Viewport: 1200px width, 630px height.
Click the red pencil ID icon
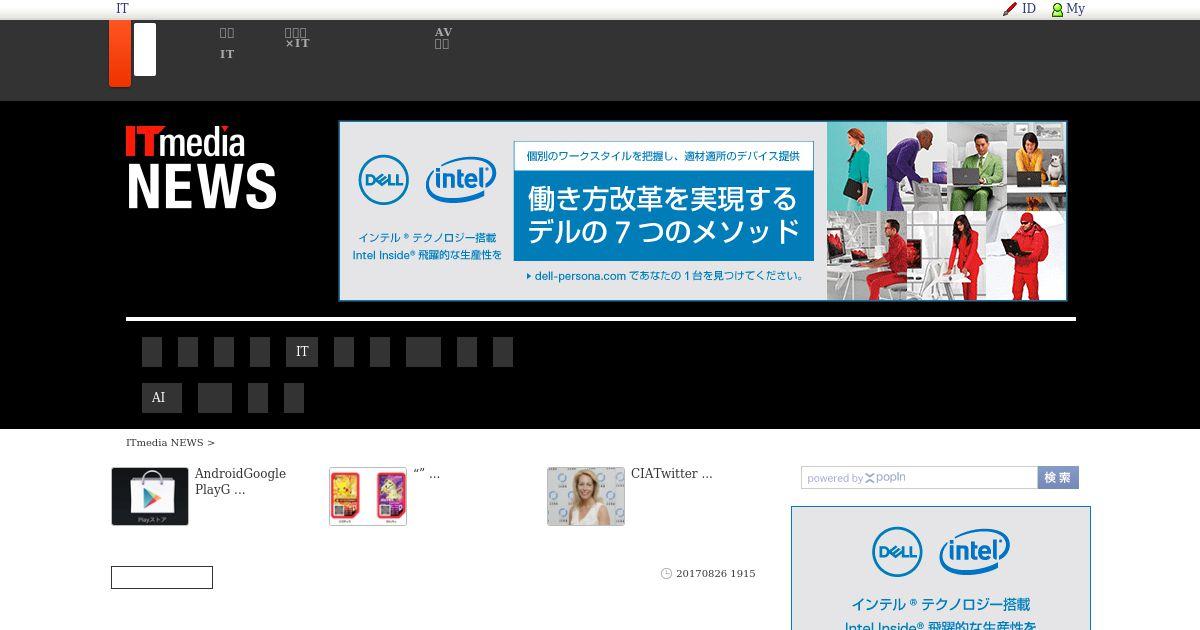click(x=1010, y=9)
